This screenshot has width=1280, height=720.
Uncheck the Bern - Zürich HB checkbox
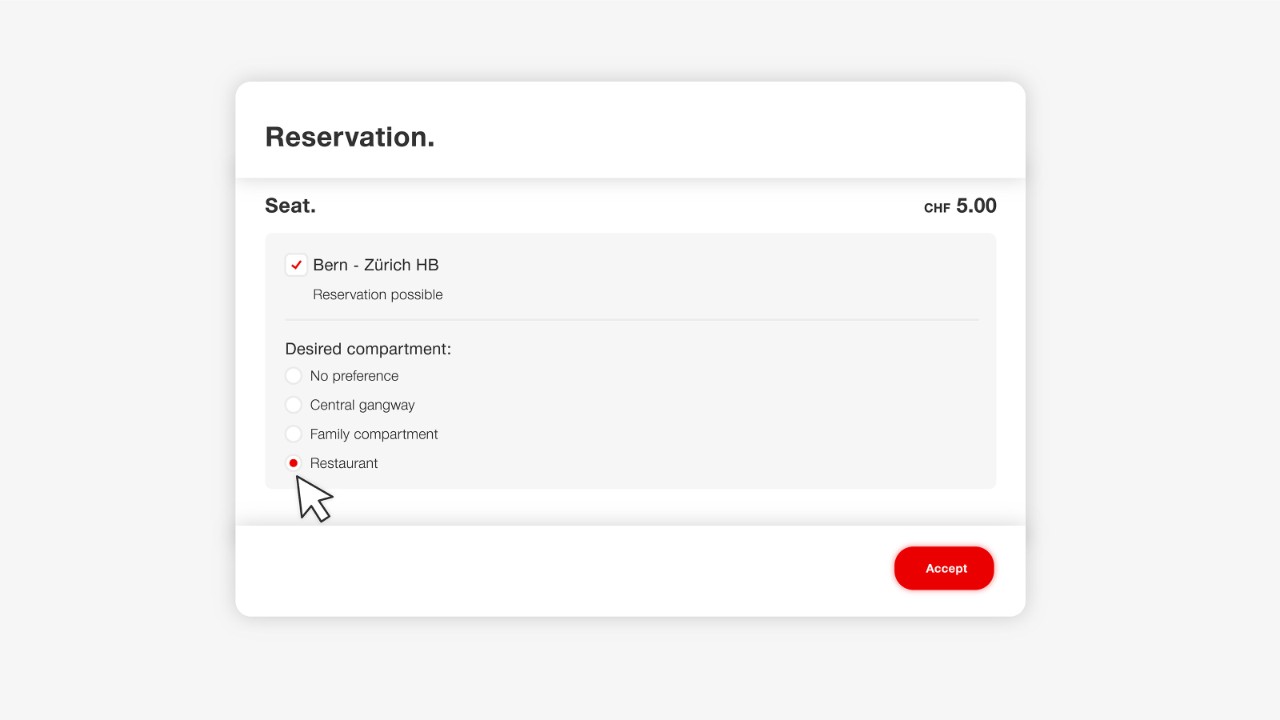(295, 265)
